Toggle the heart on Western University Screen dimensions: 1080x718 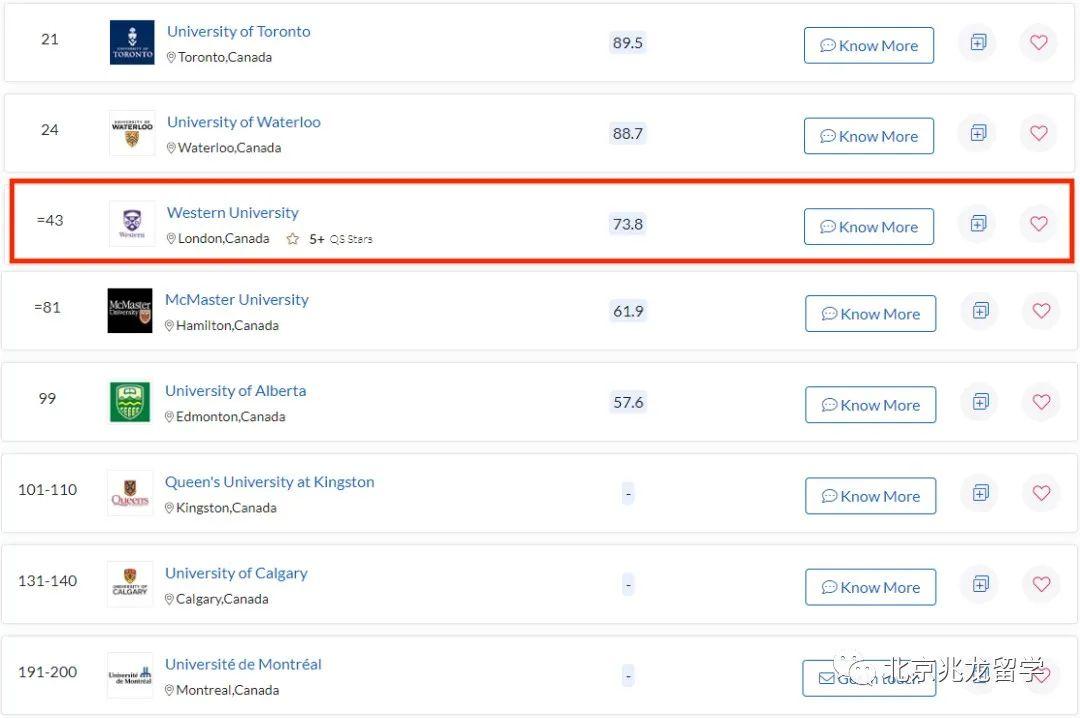point(1038,224)
